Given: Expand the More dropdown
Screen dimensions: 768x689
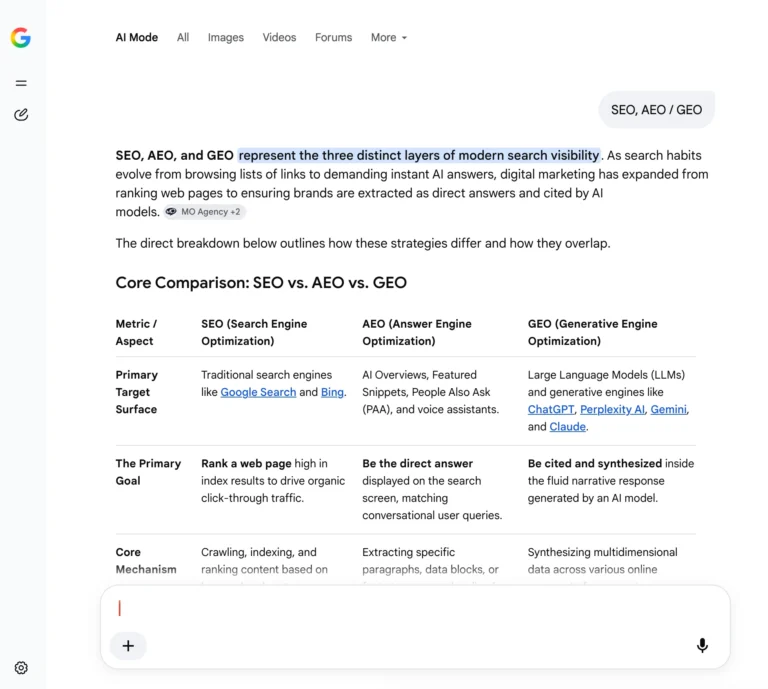Looking at the screenshot, I should coord(389,38).
